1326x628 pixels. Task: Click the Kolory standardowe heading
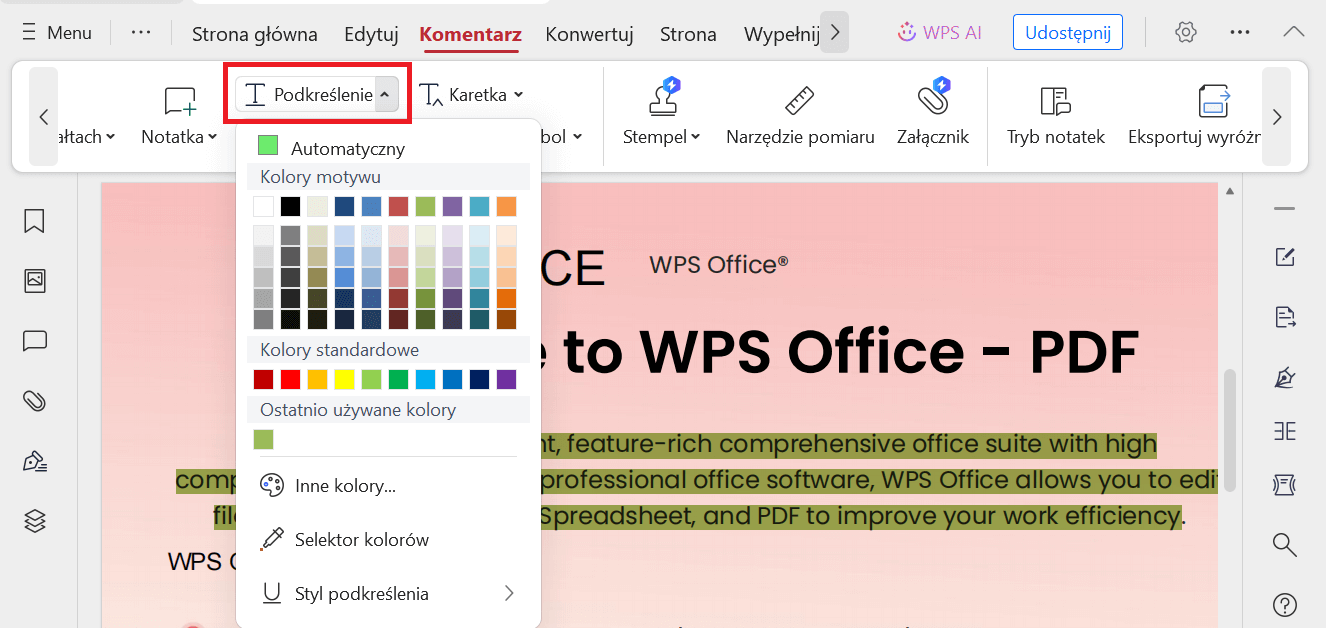(340, 350)
